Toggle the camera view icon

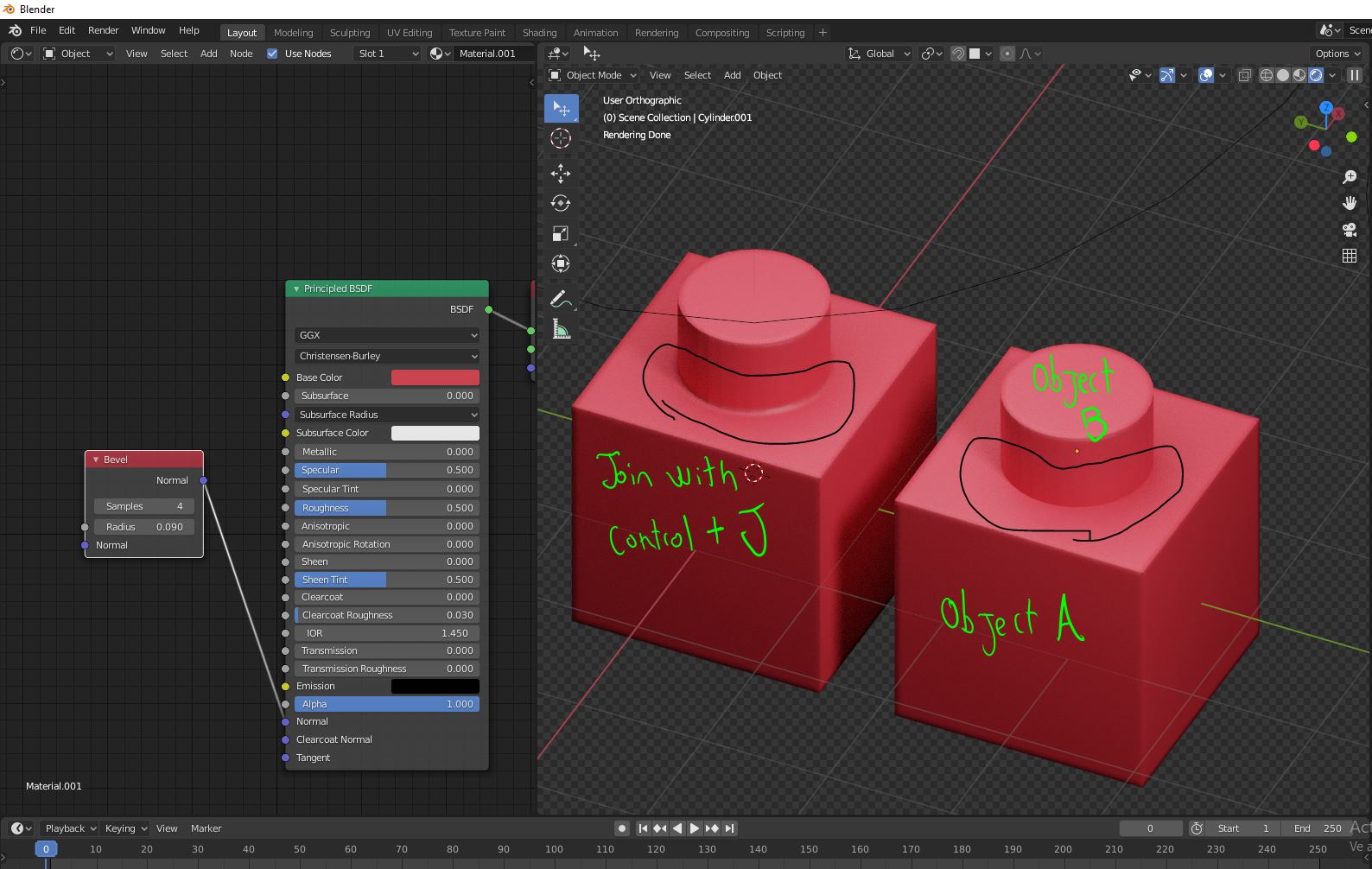click(x=1350, y=230)
